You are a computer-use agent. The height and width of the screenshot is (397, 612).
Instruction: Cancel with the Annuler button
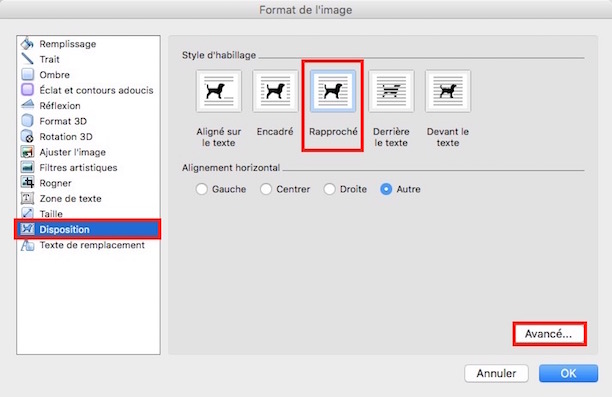tap(496, 374)
